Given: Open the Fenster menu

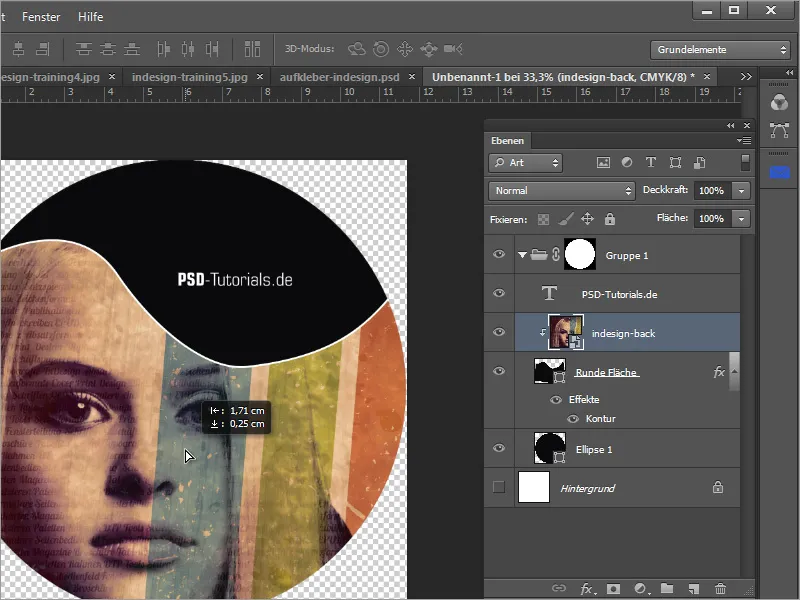Looking at the screenshot, I should (x=41, y=17).
